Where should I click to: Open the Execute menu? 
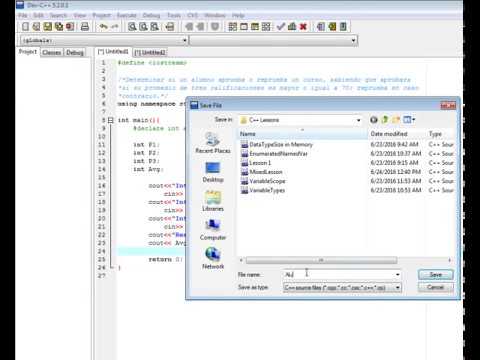tap(127, 15)
